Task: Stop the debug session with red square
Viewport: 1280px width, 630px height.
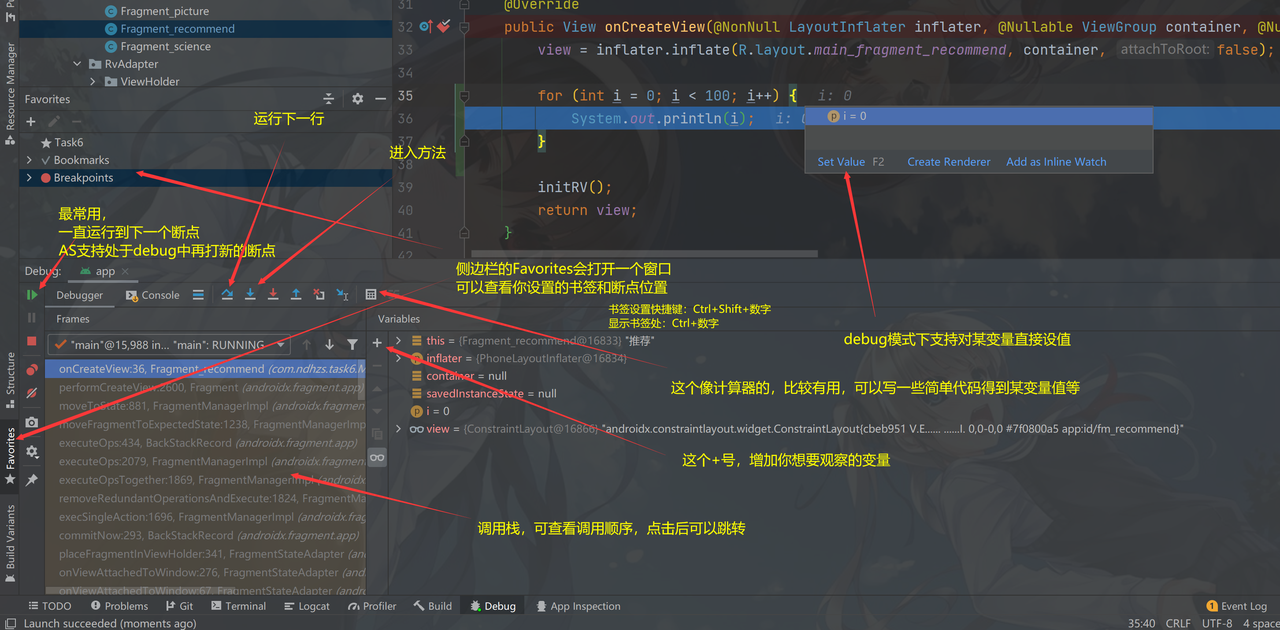Action: pyautogui.click(x=32, y=341)
